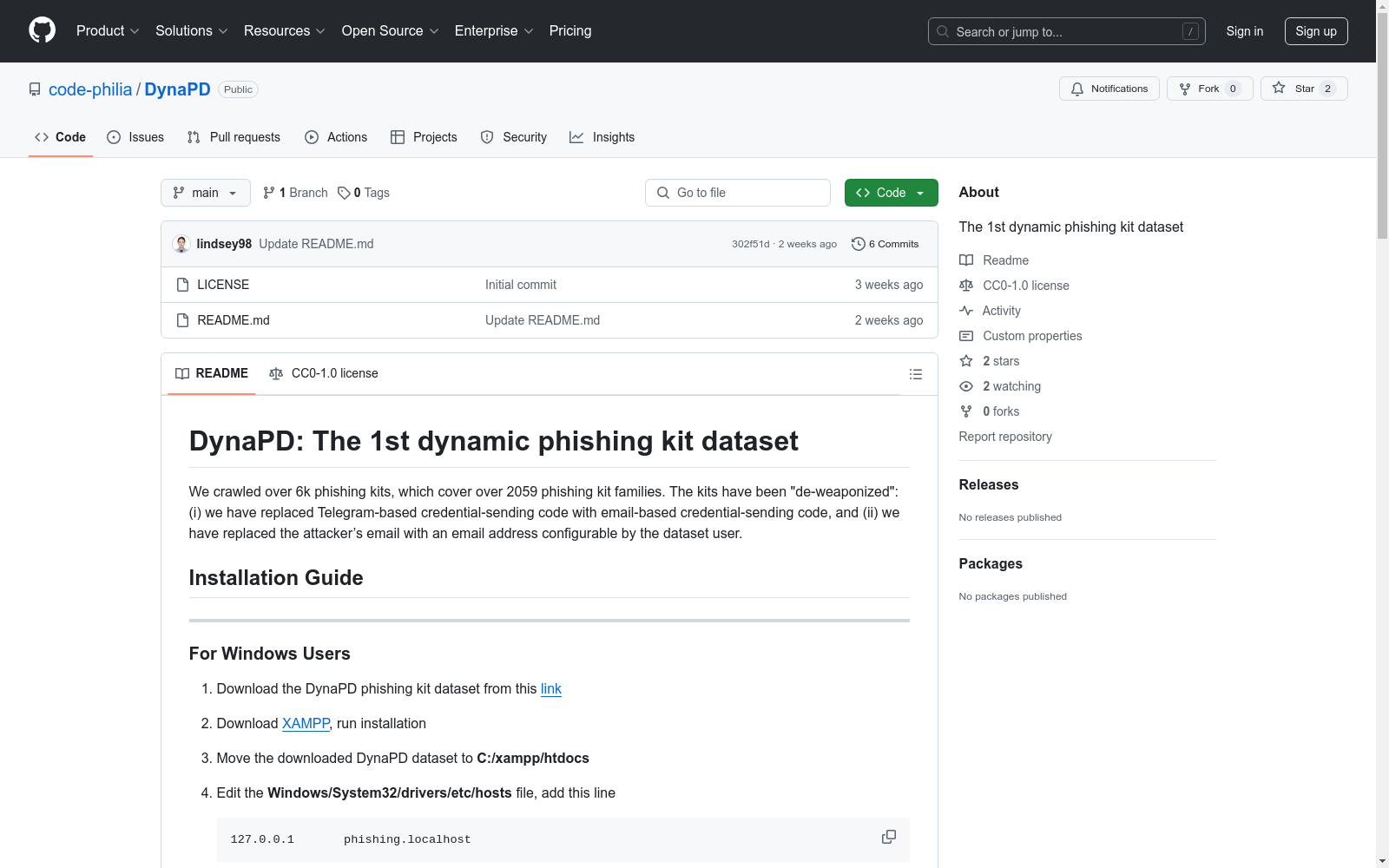Switch to the Issues tab
This screenshot has height=868, width=1389.
coord(135,137)
